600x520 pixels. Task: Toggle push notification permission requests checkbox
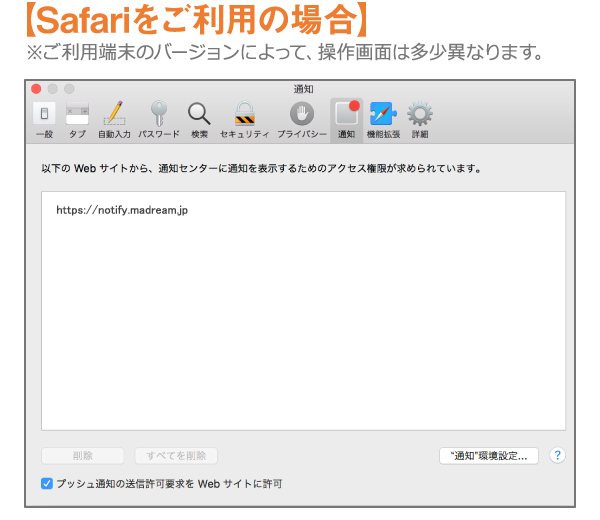pos(47,484)
